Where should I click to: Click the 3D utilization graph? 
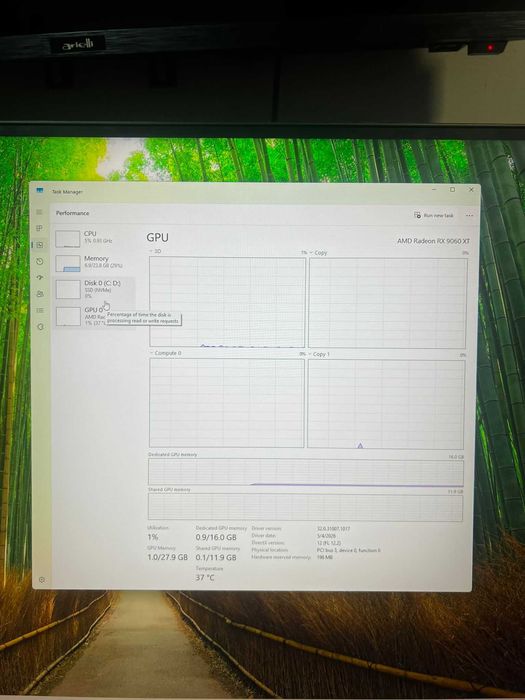[227, 302]
